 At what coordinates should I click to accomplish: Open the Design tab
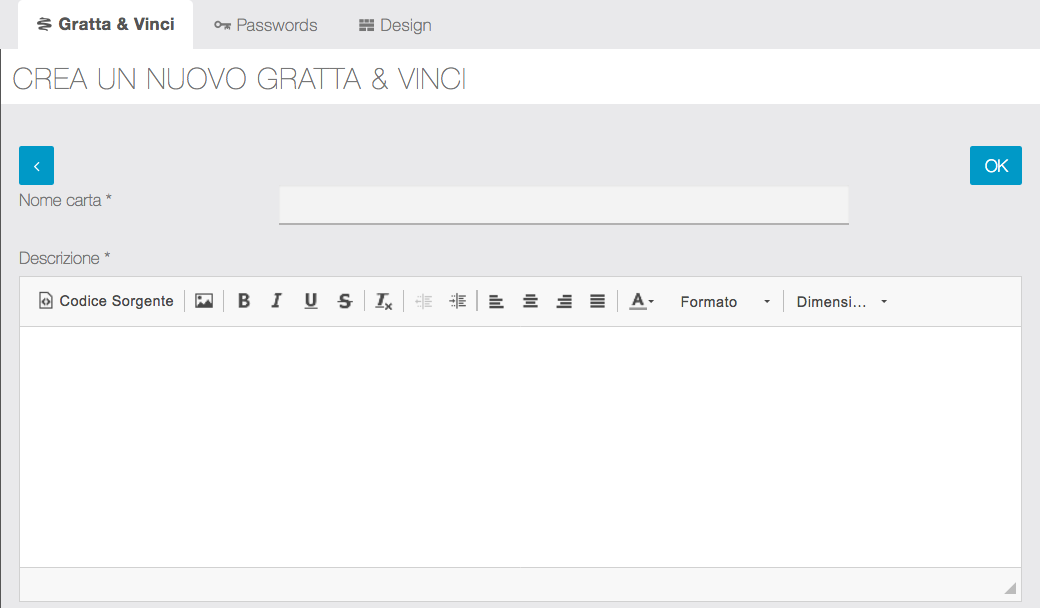click(x=395, y=25)
